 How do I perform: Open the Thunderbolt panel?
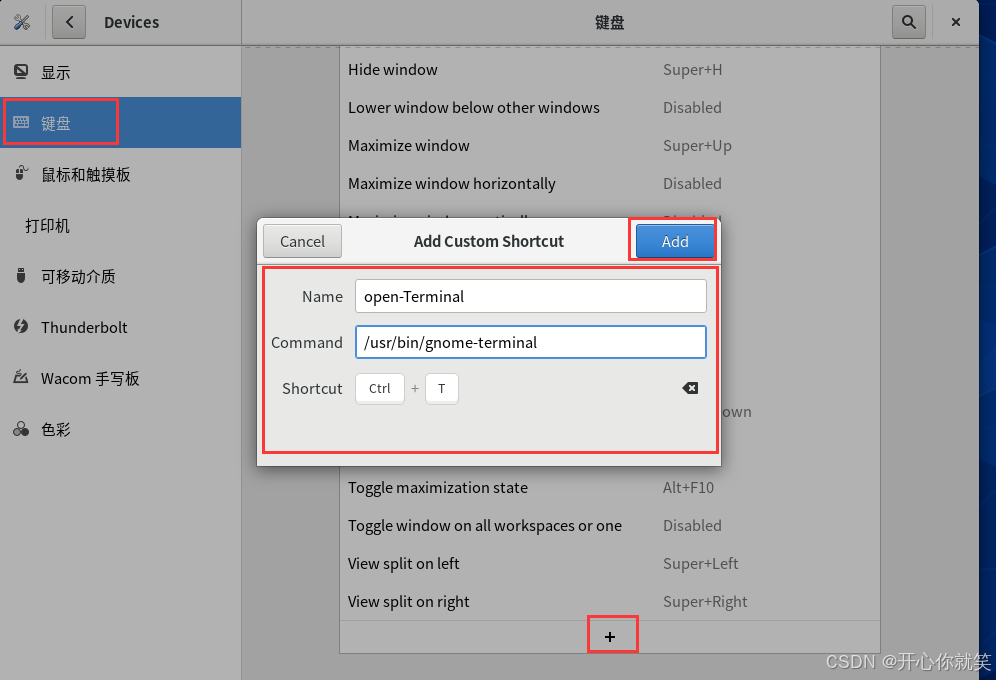point(121,327)
